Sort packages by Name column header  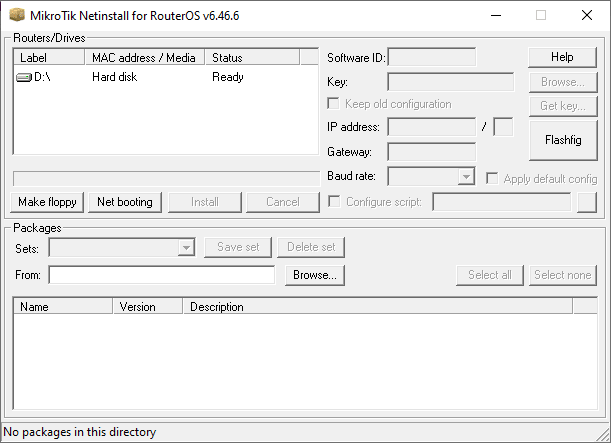63,307
